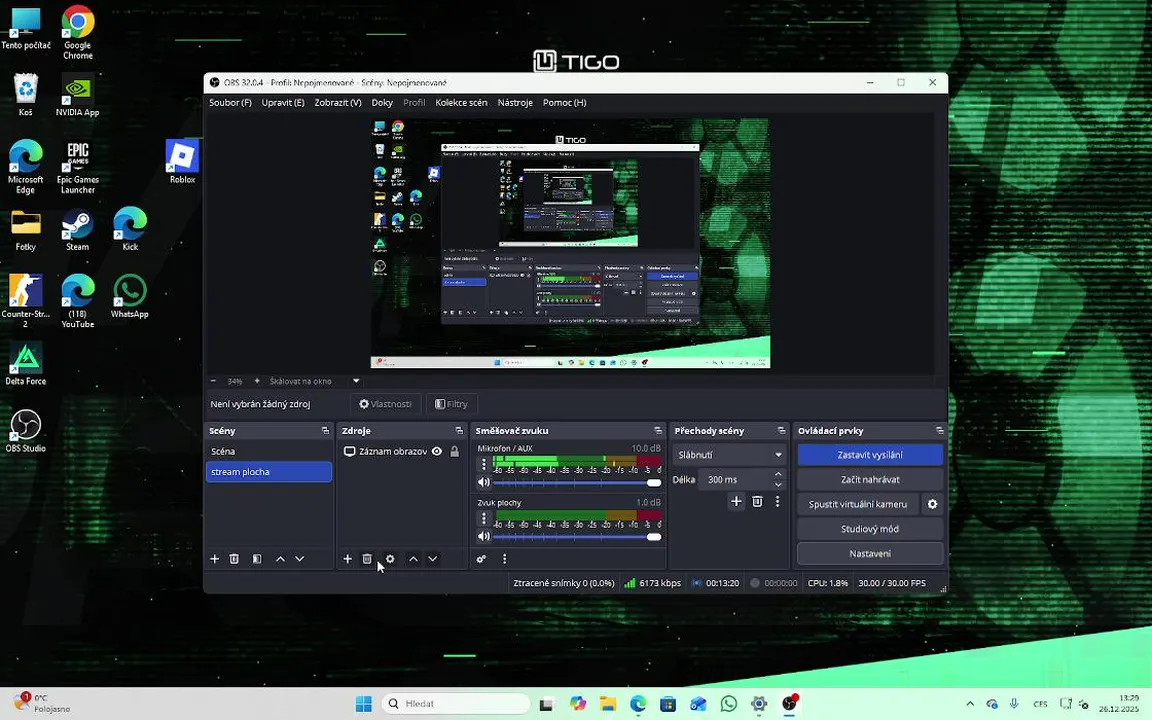This screenshot has width=1152, height=720.
Task: Open Nastavení button in controls
Action: (870, 554)
